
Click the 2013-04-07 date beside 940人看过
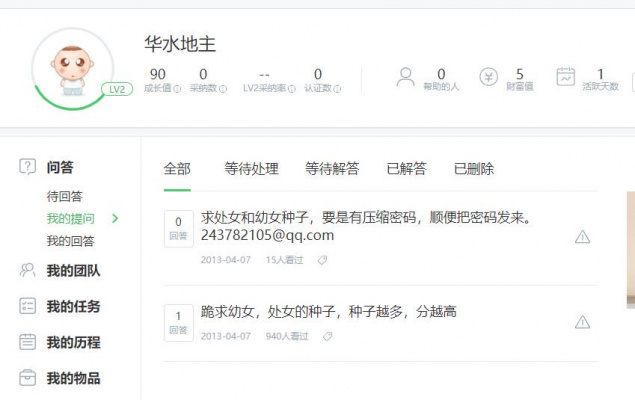coord(226,336)
